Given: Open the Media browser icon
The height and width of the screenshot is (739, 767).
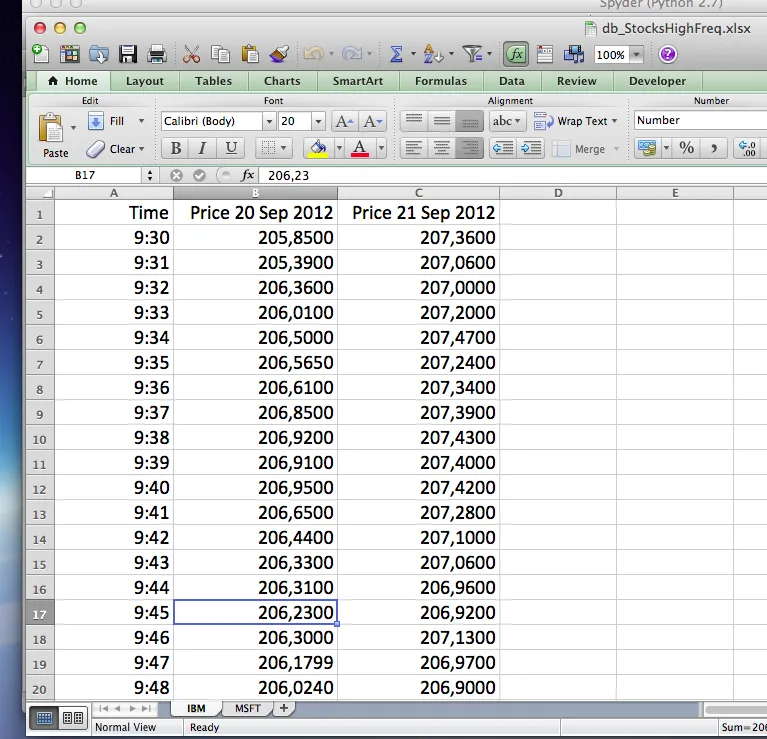Looking at the screenshot, I should [x=574, y=54].
